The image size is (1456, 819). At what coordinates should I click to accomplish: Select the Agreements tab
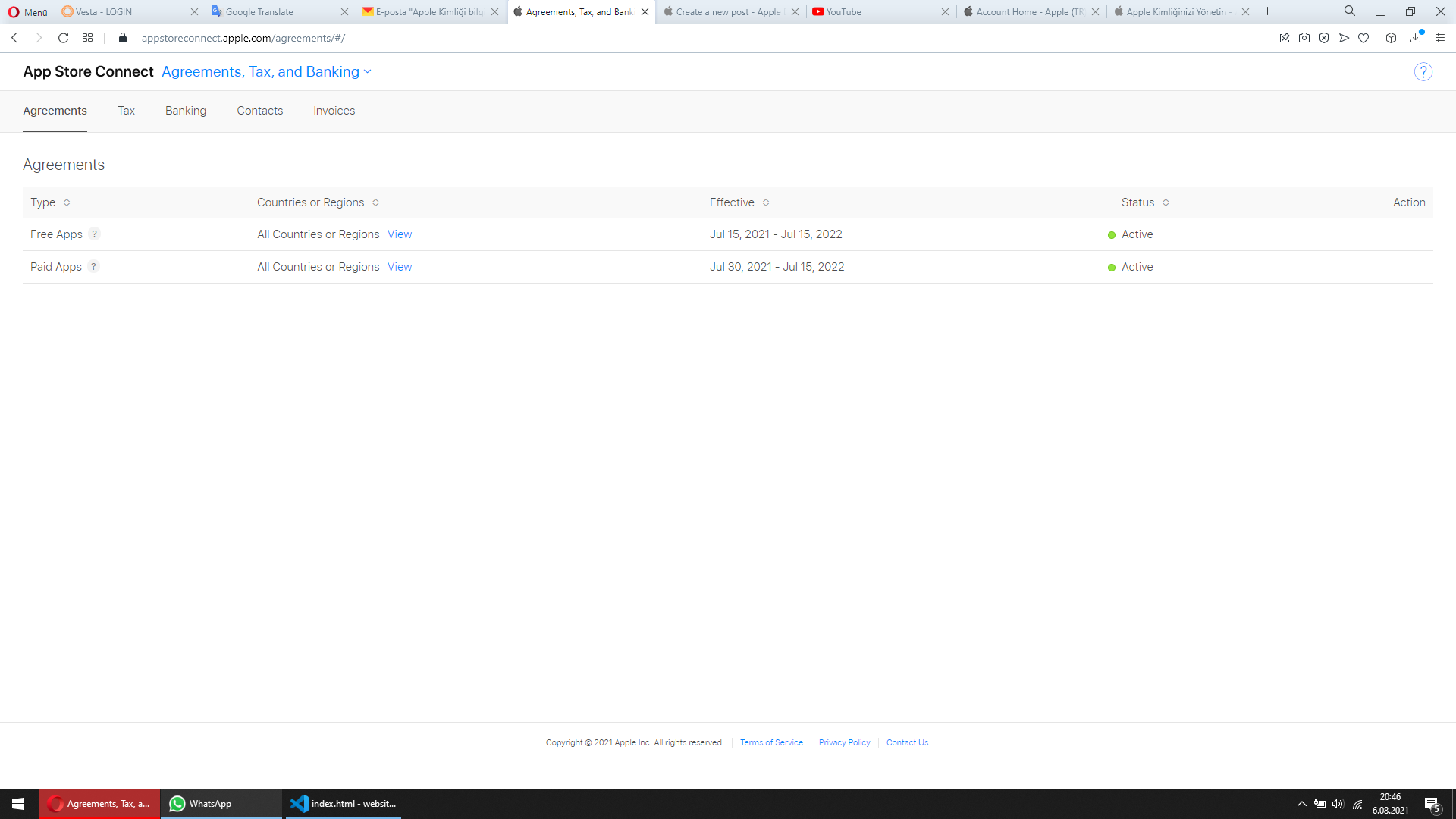click(x=55, y=111)
